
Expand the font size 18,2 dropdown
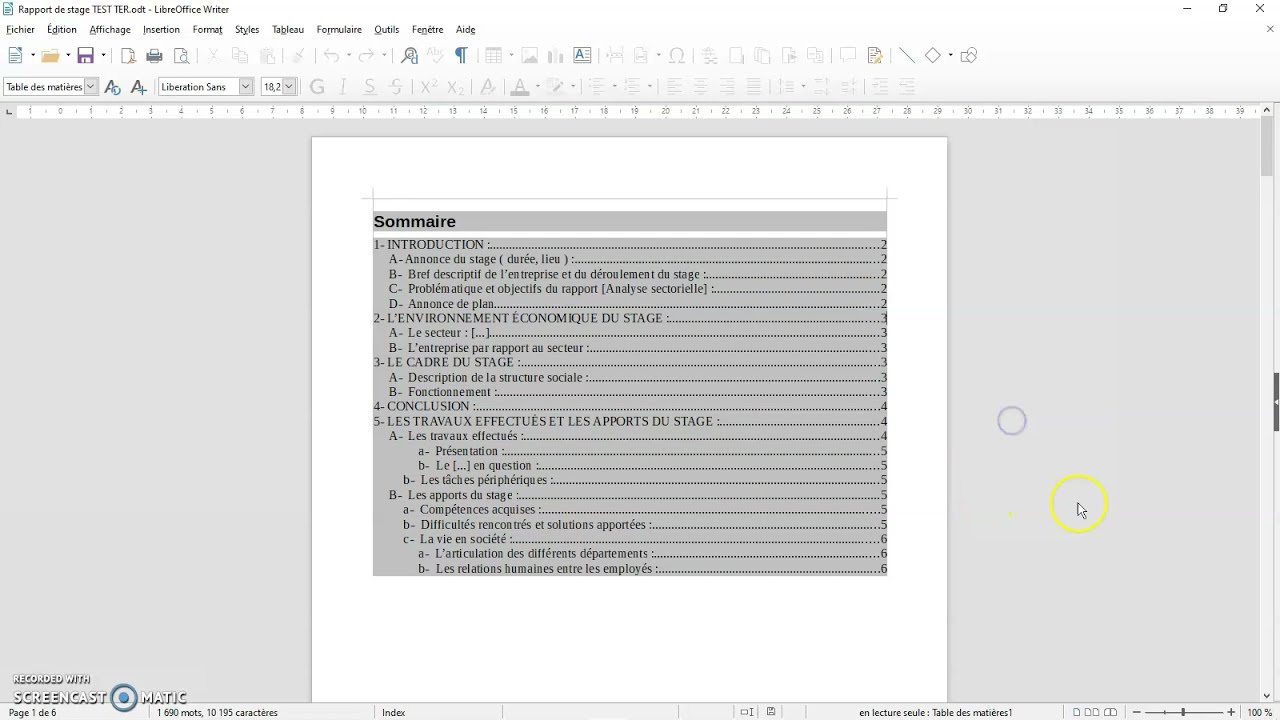(x=289, y=87)
